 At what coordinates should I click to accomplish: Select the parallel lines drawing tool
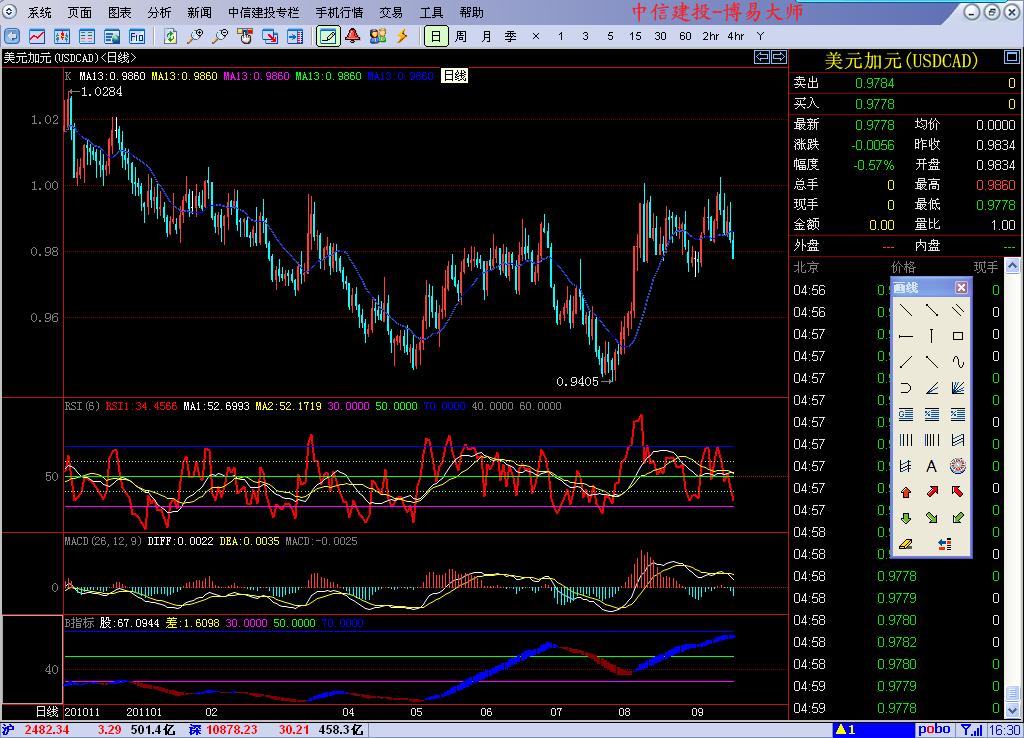(957, 310)
